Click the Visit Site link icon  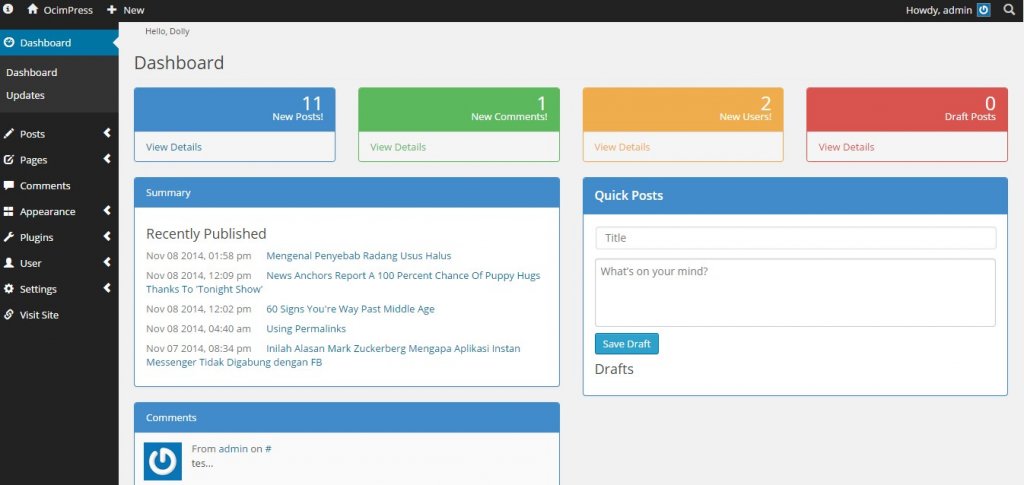tap(8, 315)
